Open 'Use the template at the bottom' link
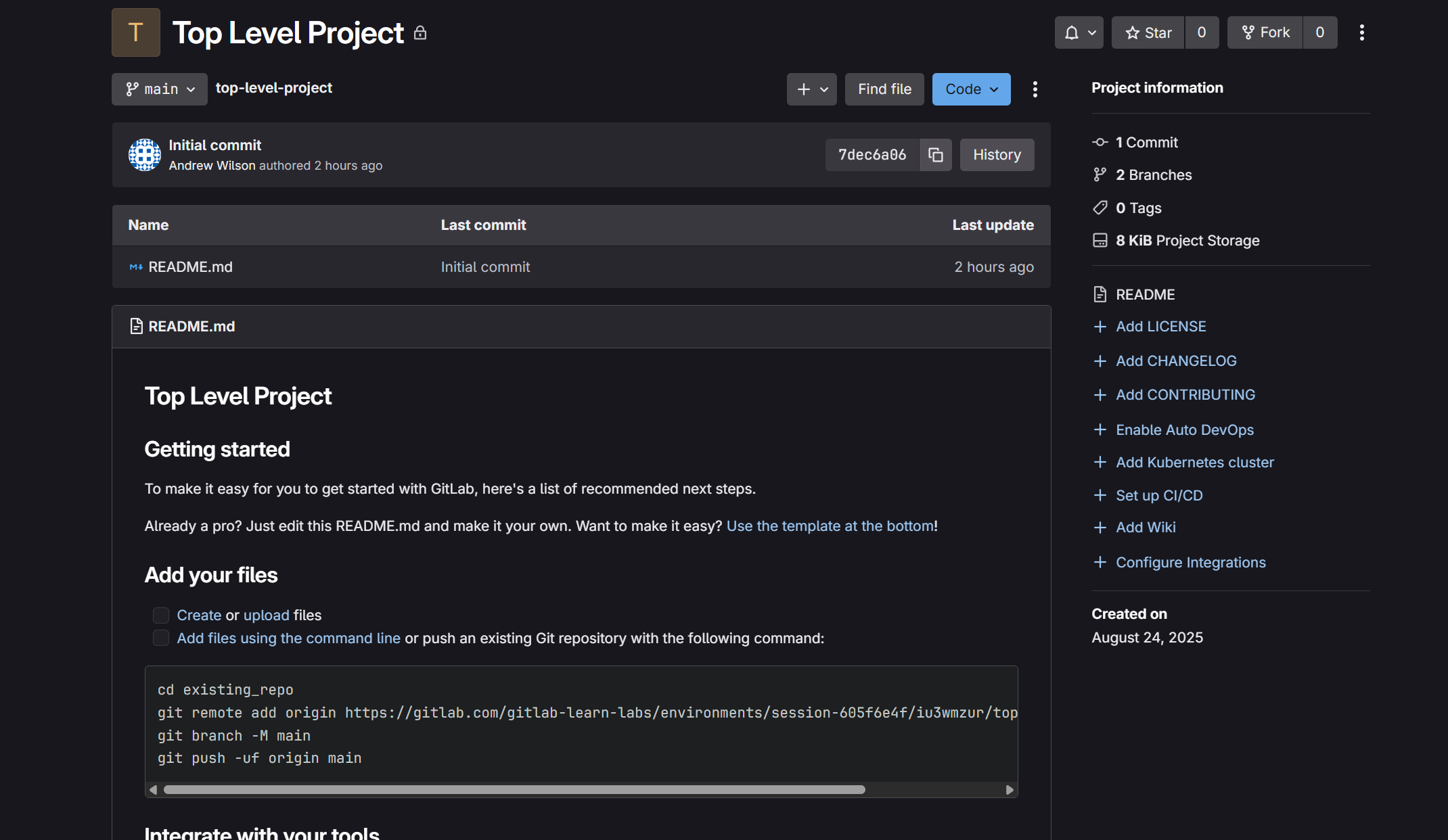 tap(830, 526)
